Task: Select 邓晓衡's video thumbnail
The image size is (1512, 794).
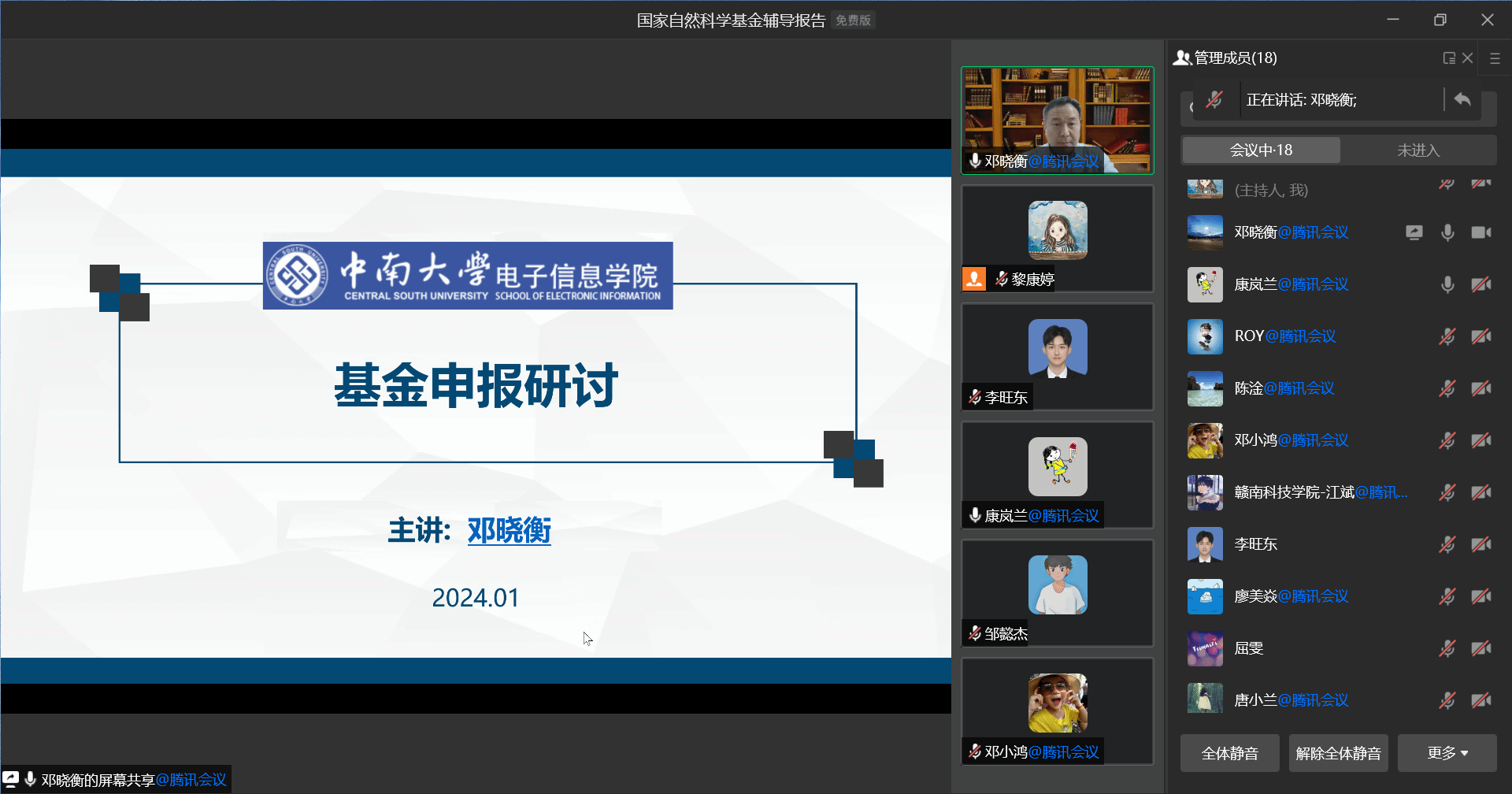Action: pyautogui.click(x=1057, y=120)
